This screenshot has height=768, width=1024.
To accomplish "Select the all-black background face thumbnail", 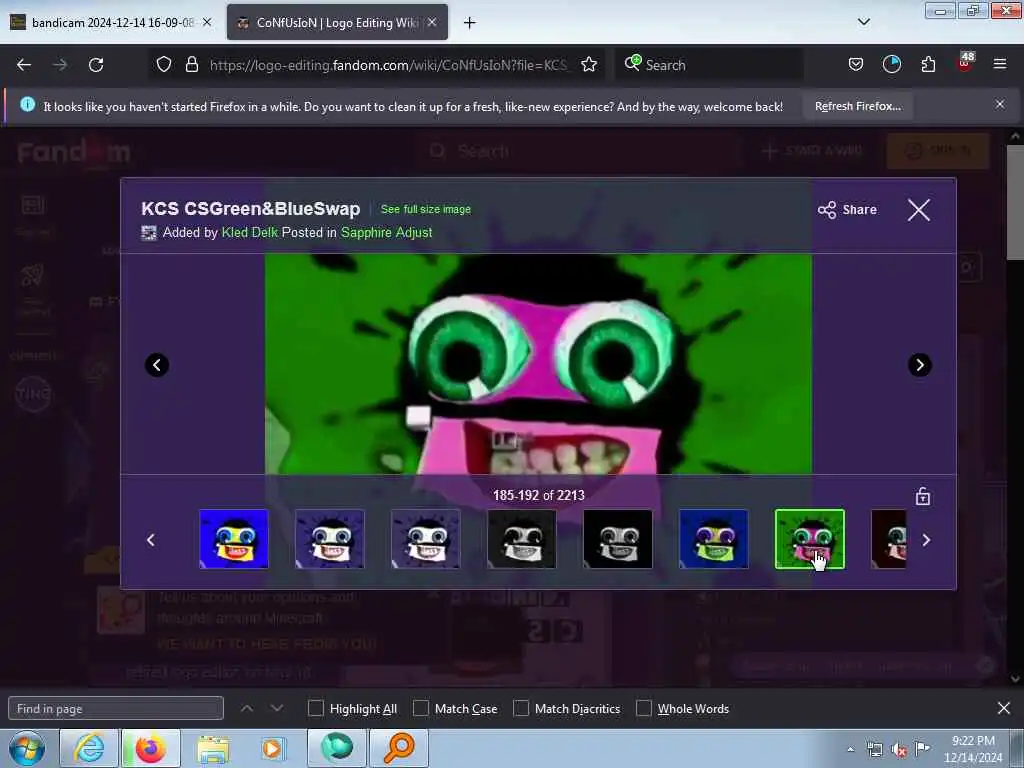I will click(618, 539).
